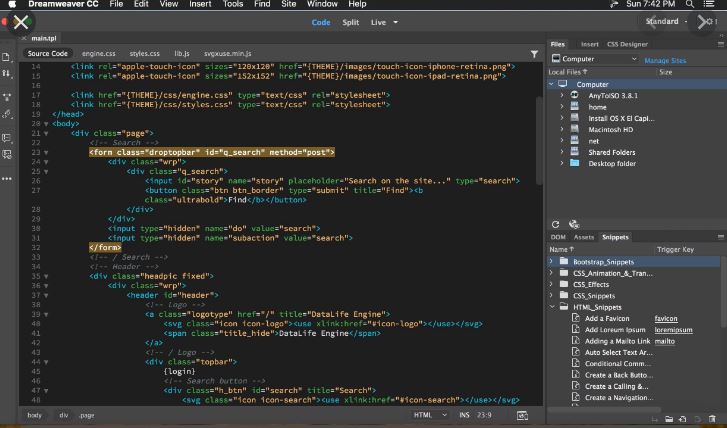
Task: Toggle the INS insert mode indicator
Action: (x=464, y=415)
